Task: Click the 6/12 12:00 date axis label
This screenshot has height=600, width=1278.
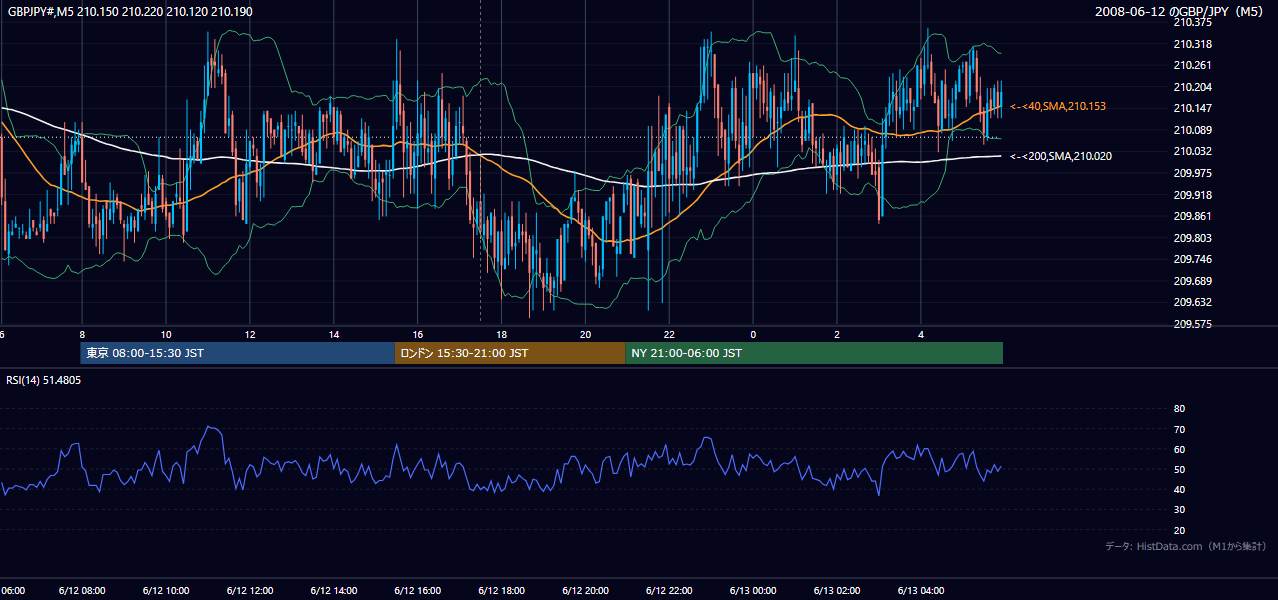Action: pos(250,590)
